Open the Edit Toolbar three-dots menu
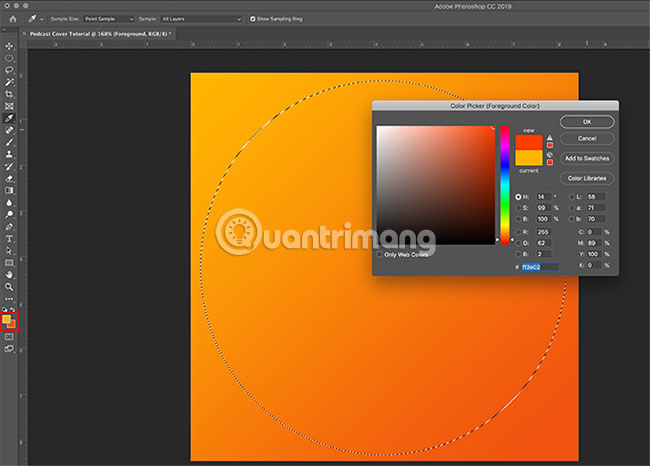Viewport: 650px width, 466px height. point(9,299)
